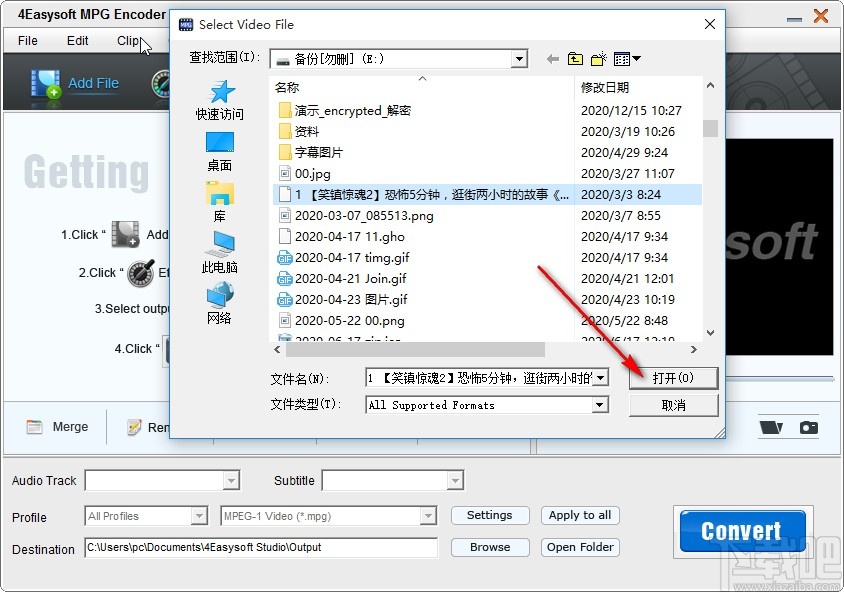Select the Add File toolbar icon
The image size is (844, 592).
click(x=44, y=82)
